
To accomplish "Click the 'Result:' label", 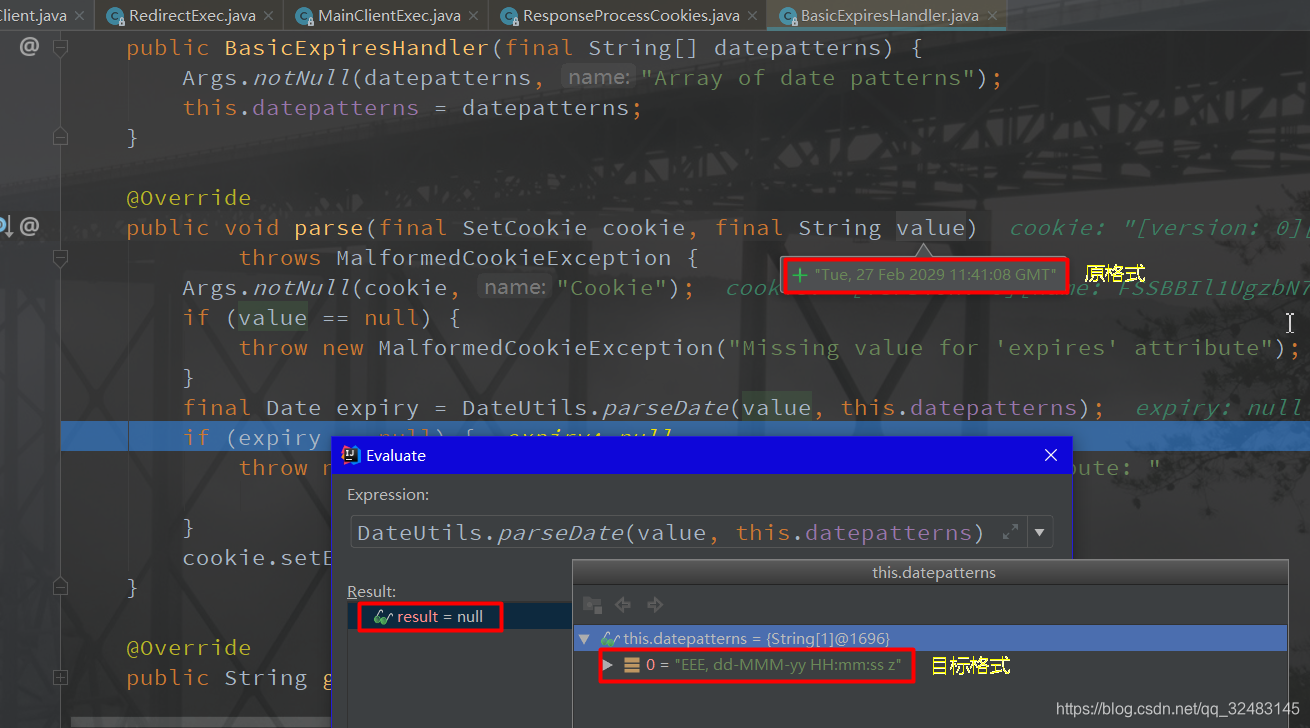I will click(x=371, y=592).
